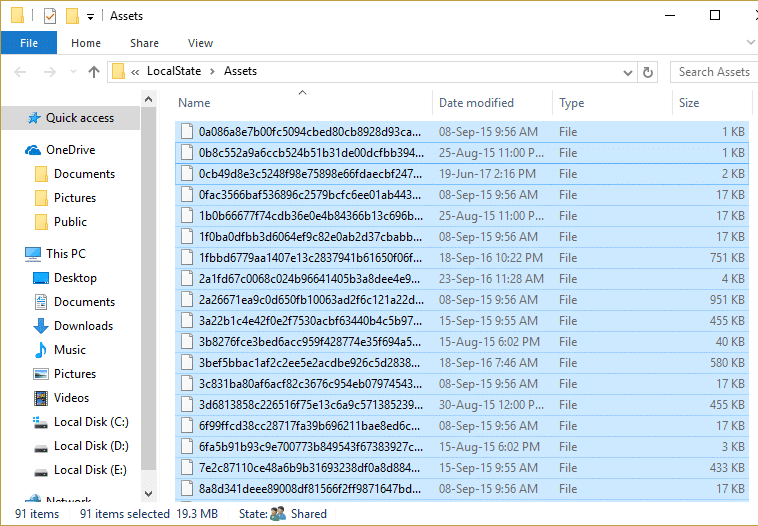Open OneDrive Pictures folder
The image size is (758, 526).
click(65, 198)
